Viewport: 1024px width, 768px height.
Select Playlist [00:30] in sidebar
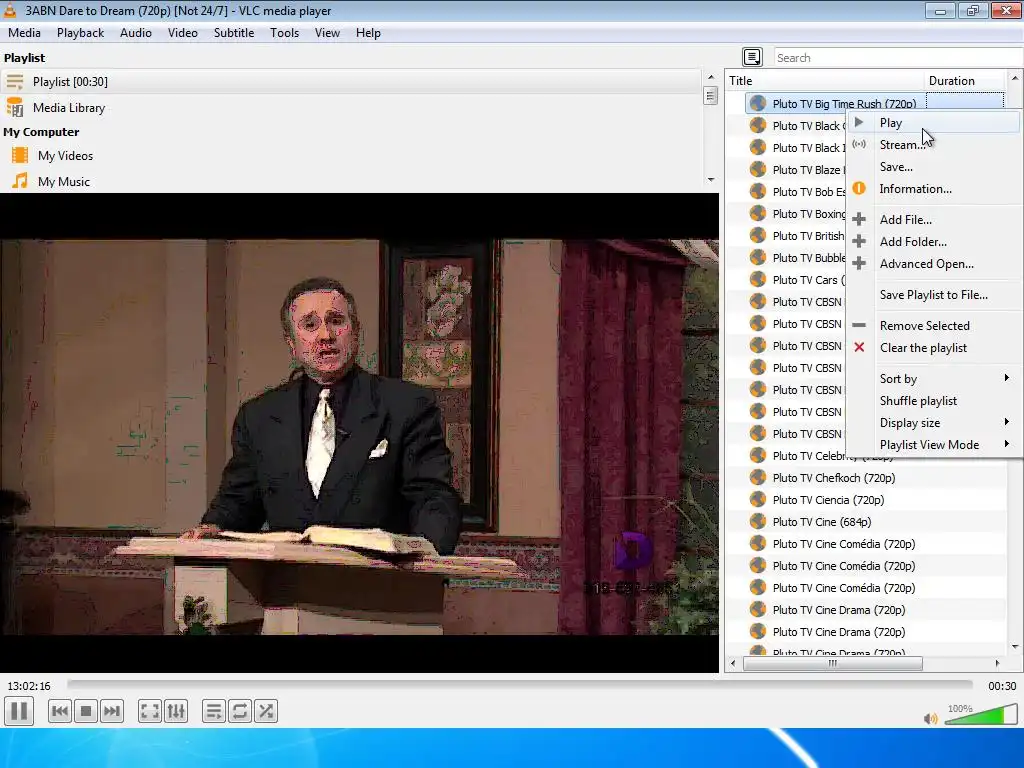point(351,82)
